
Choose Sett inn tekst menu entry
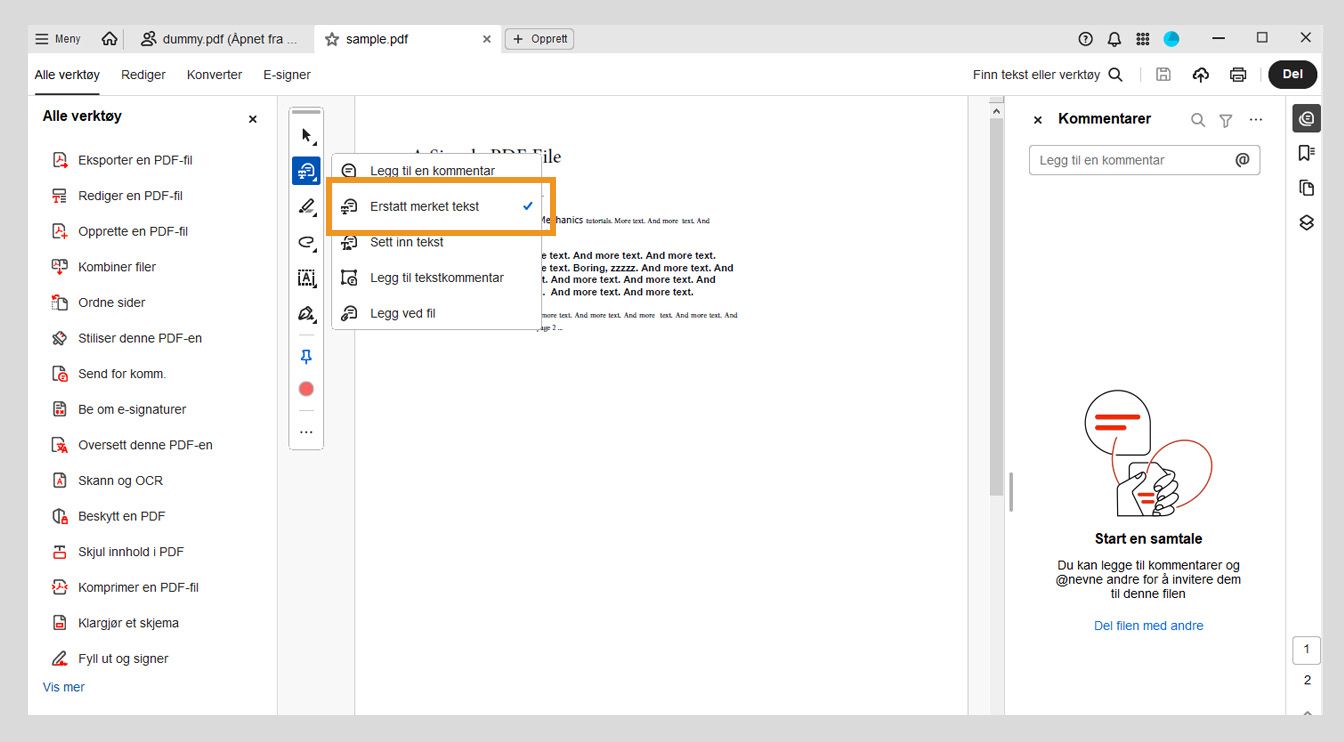coord(437,242)
